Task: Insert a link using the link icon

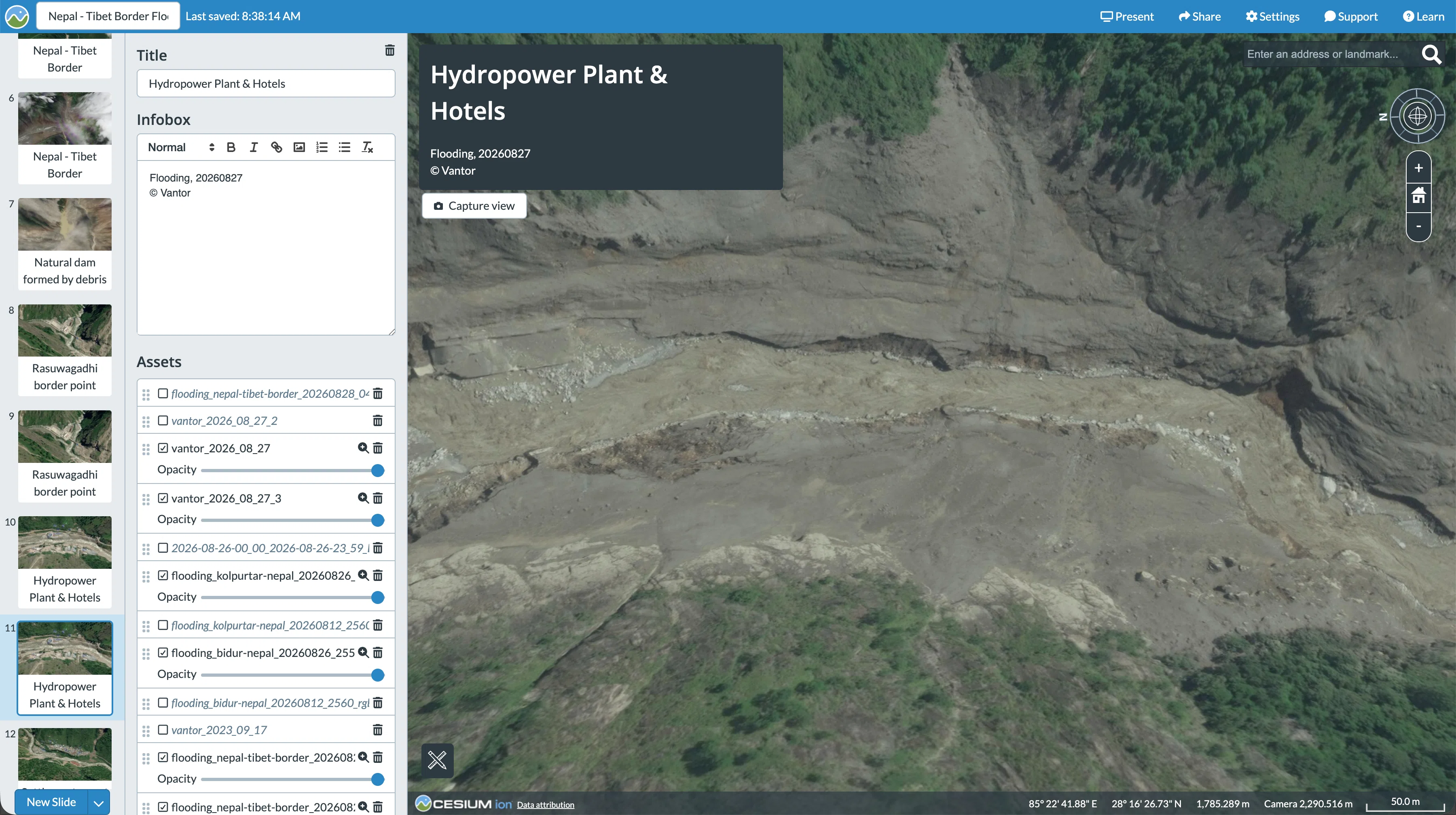Action: (276, 148)
